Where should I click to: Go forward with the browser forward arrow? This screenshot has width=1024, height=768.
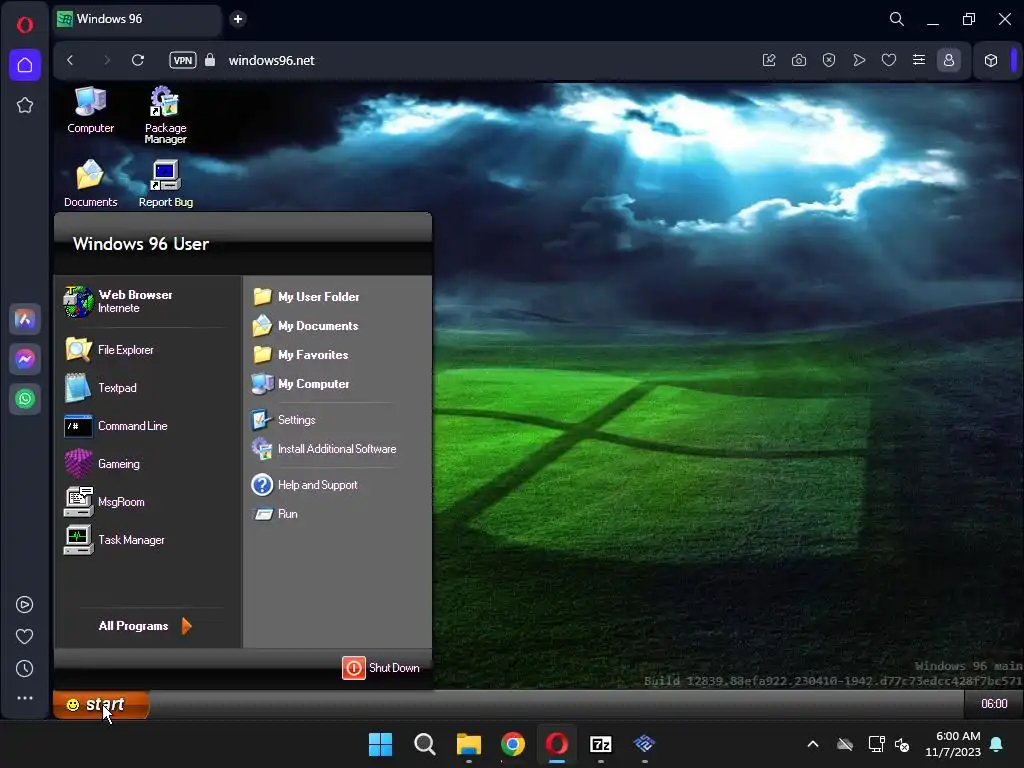tap(106, 60)
